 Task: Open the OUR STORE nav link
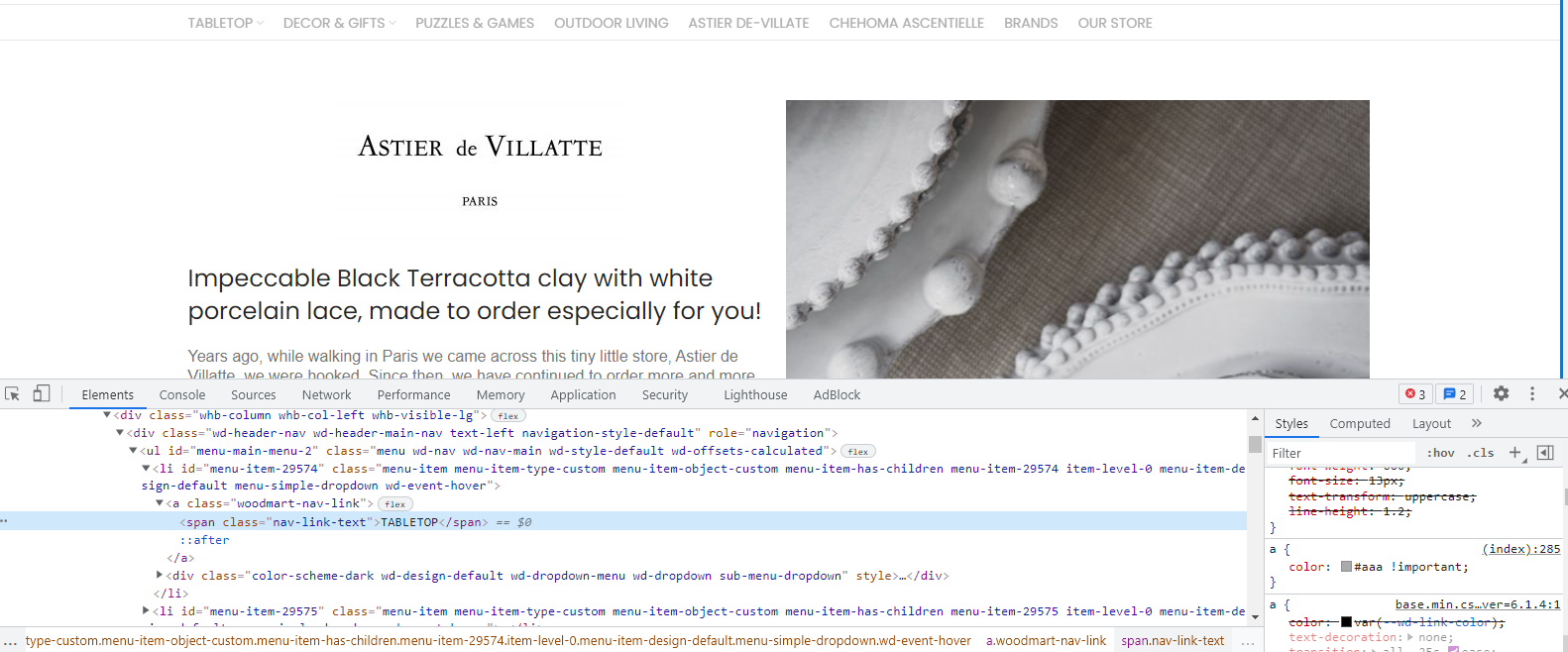(x=1115, y=23)
